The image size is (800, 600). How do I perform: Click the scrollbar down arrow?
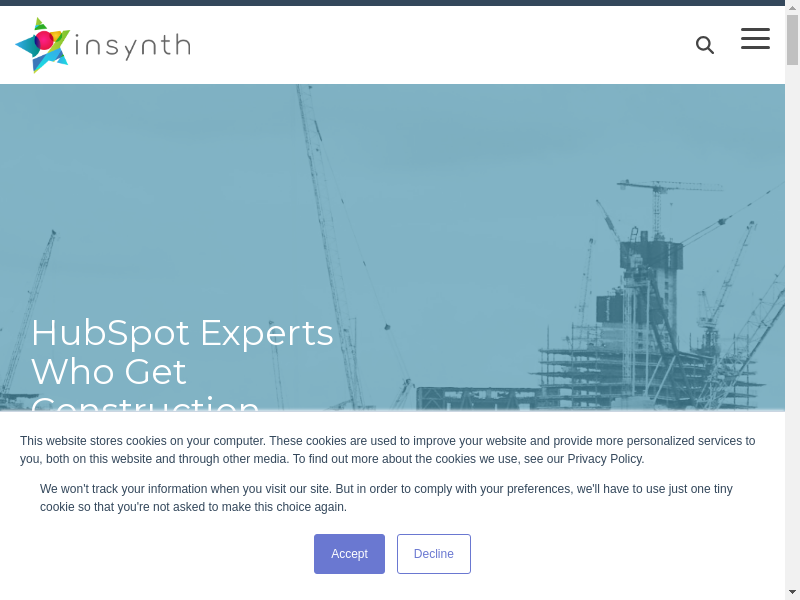pyautogui.click(x=792, y=592)
